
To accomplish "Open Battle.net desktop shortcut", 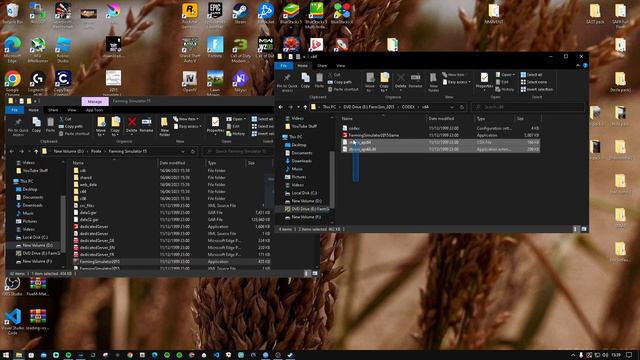I will [266, 14].
